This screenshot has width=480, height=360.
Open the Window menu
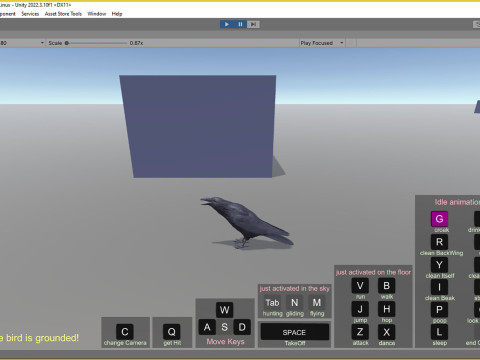[97, 14]
